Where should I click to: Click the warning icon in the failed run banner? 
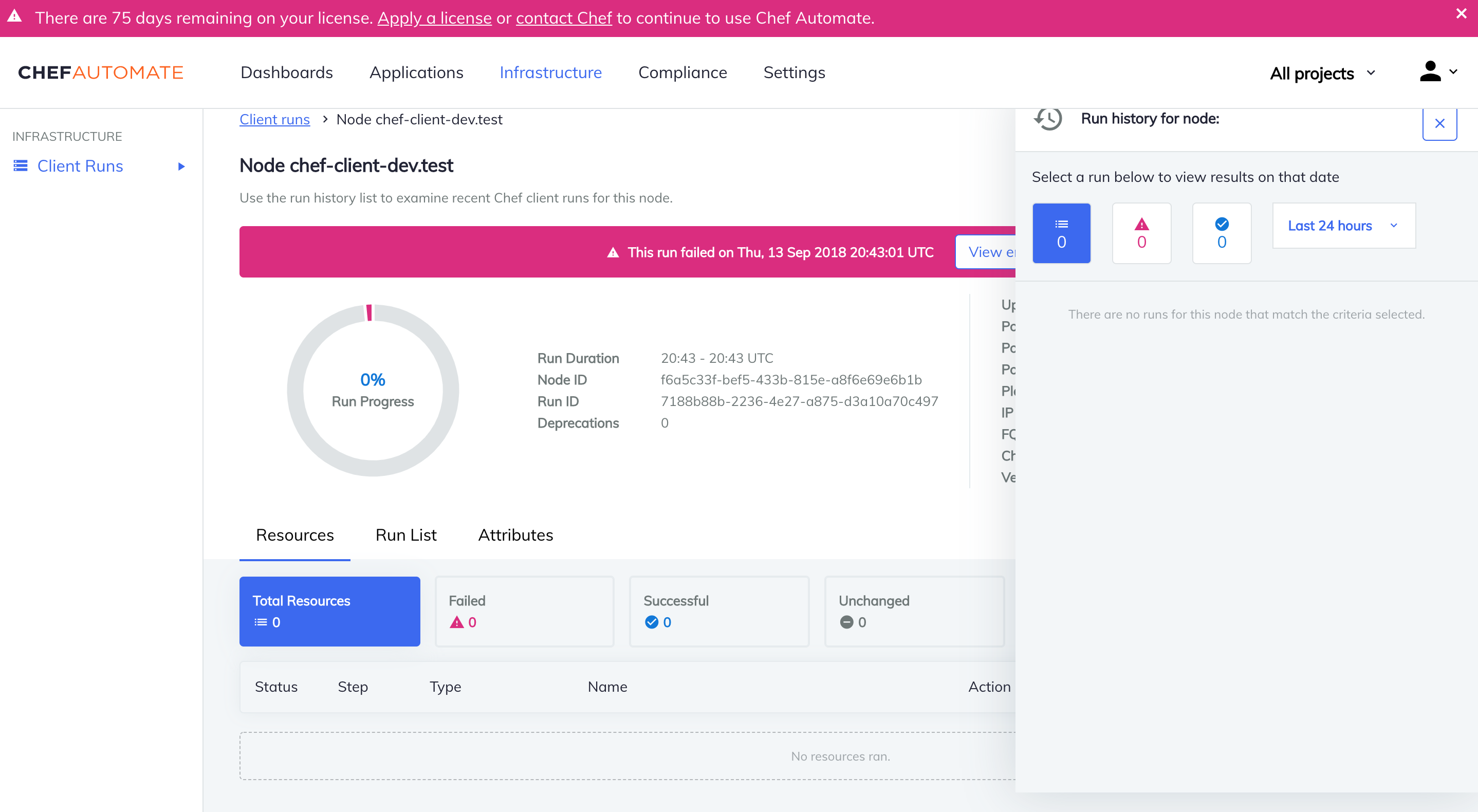click(x=613, y=252)
